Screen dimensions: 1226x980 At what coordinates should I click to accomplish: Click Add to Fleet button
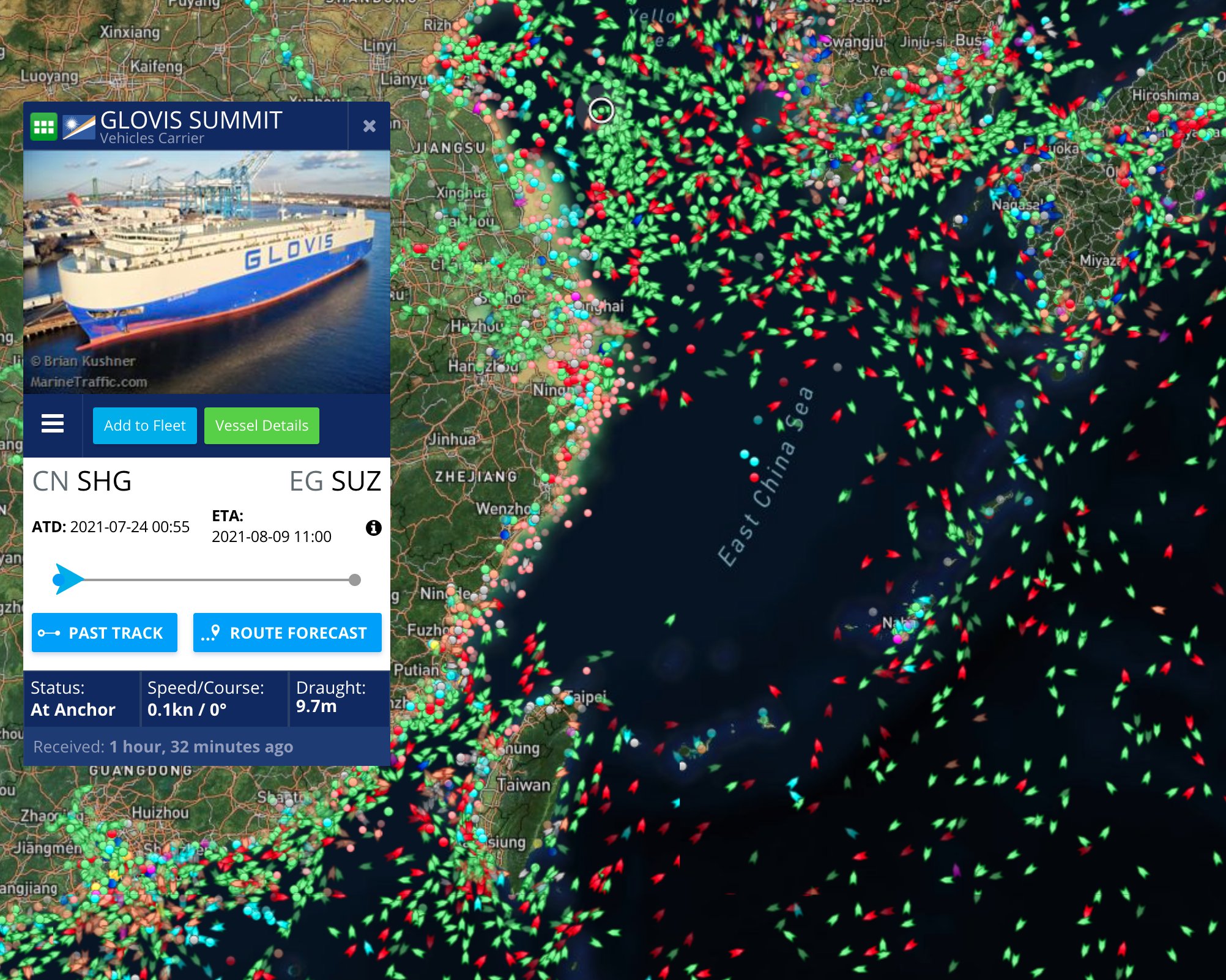click(x=145, y=425)
